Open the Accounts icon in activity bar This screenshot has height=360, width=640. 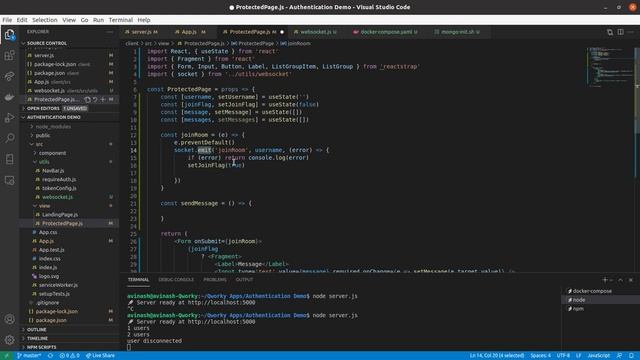[x=9, y=319]
